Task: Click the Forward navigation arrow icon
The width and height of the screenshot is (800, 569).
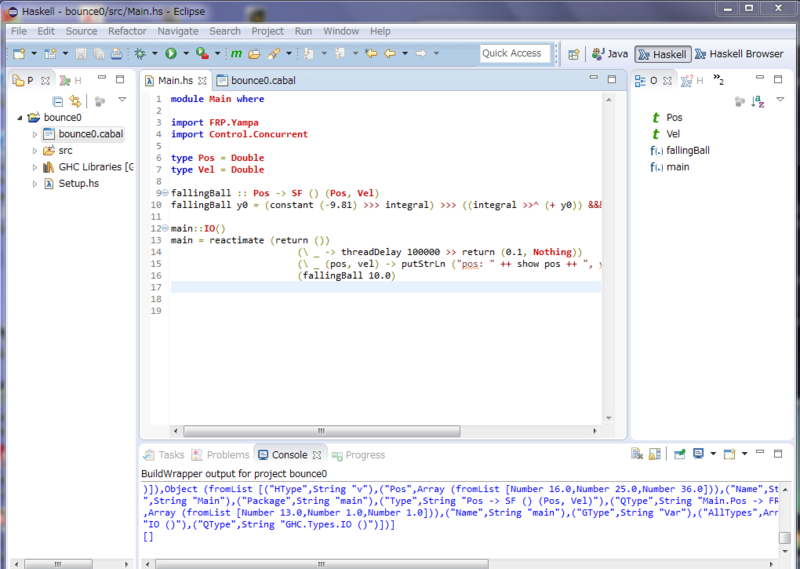Action: click(x=421, y=53)
